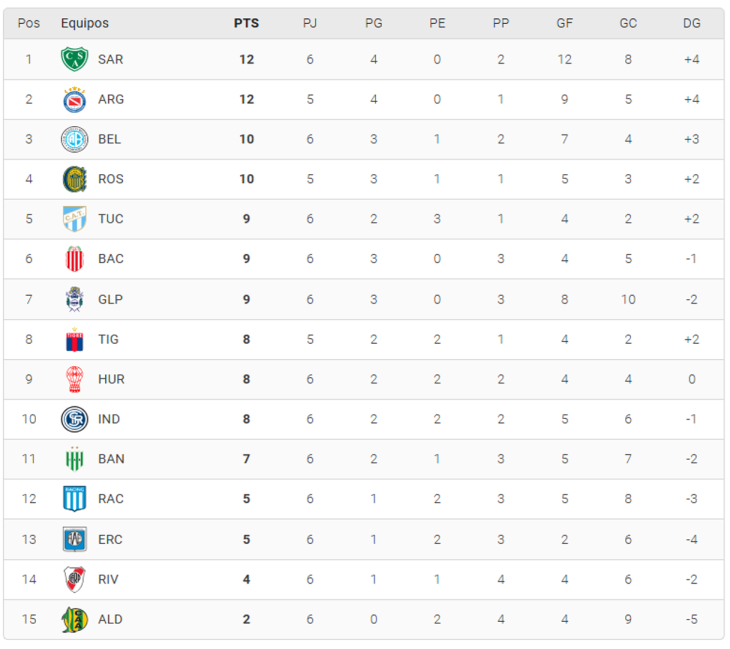Click the River Plate shield crest
Viewport: 730px width, 649px height.
point(74,579)
